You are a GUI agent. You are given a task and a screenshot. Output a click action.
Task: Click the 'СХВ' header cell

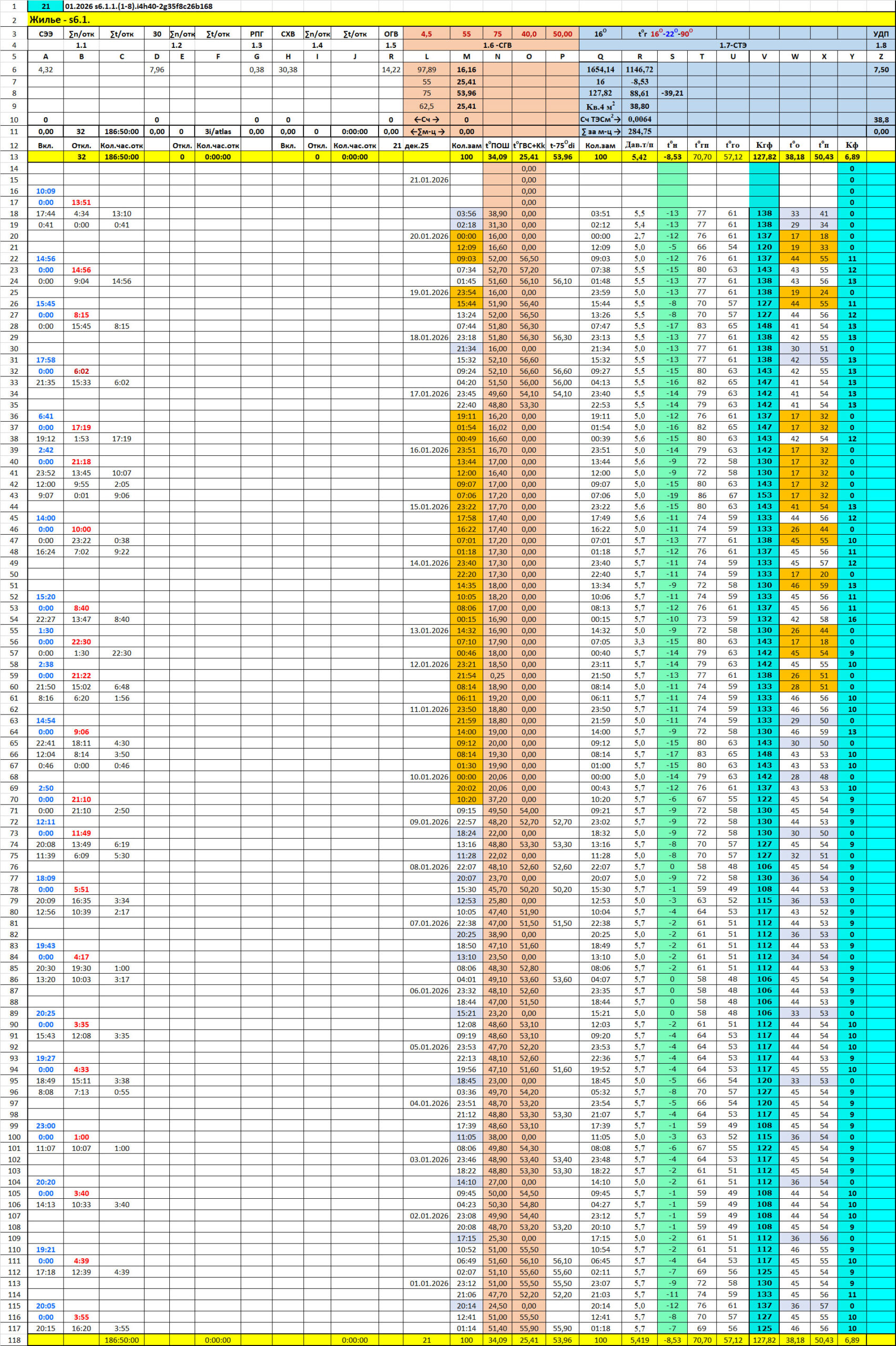click(288, 34)
